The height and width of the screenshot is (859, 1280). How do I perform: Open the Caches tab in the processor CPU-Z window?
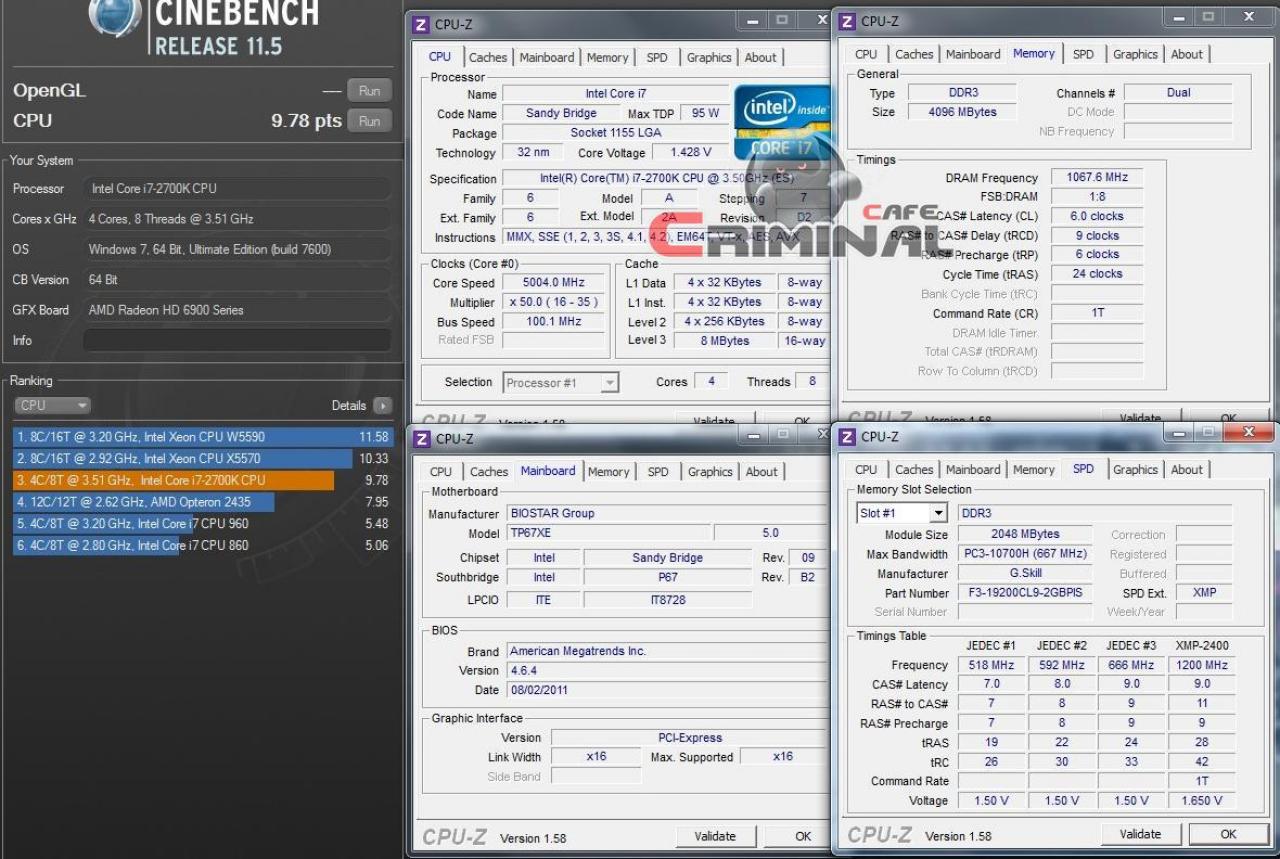tap(488, 58)
